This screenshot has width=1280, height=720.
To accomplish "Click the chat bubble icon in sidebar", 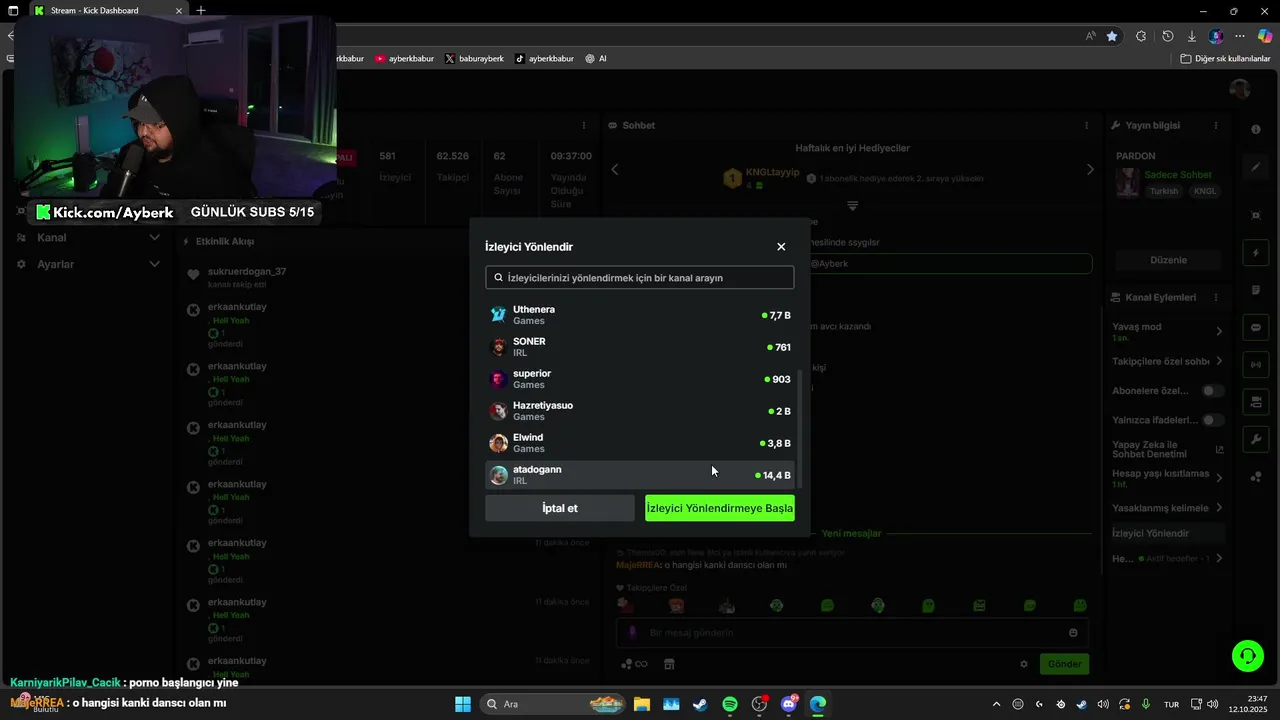I will coord(1256,327).
